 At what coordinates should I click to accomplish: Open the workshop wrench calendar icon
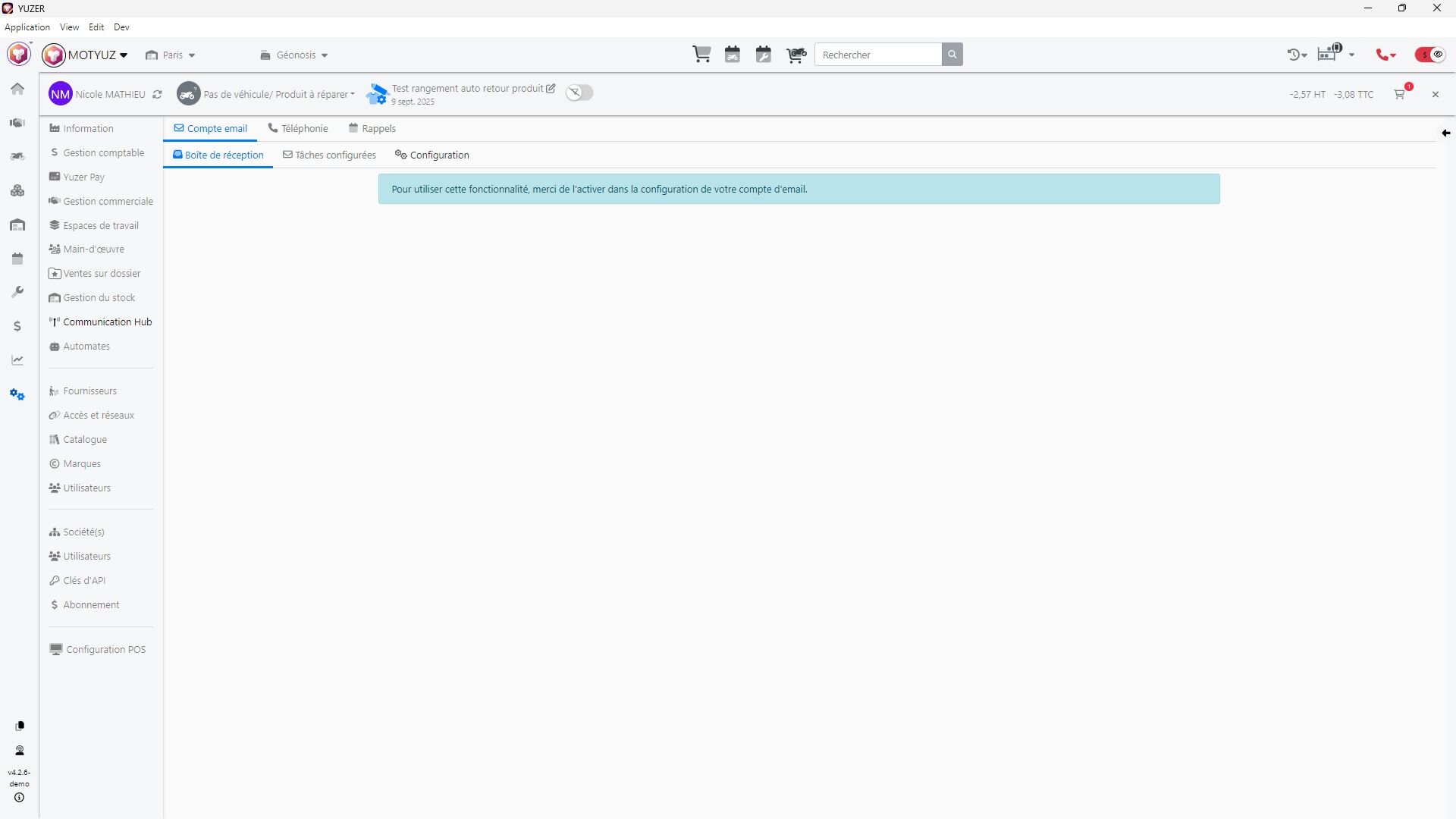[x=764, y=55]
